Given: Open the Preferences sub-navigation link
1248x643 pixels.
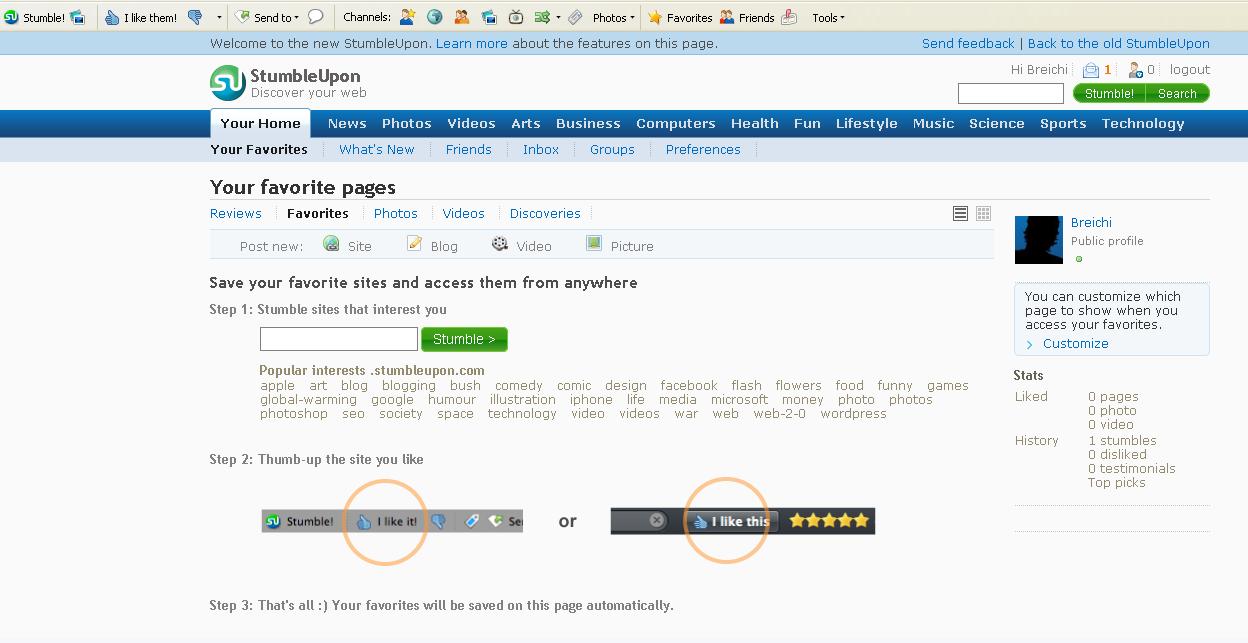Looking at the screenshot, I should click(703, 150).
